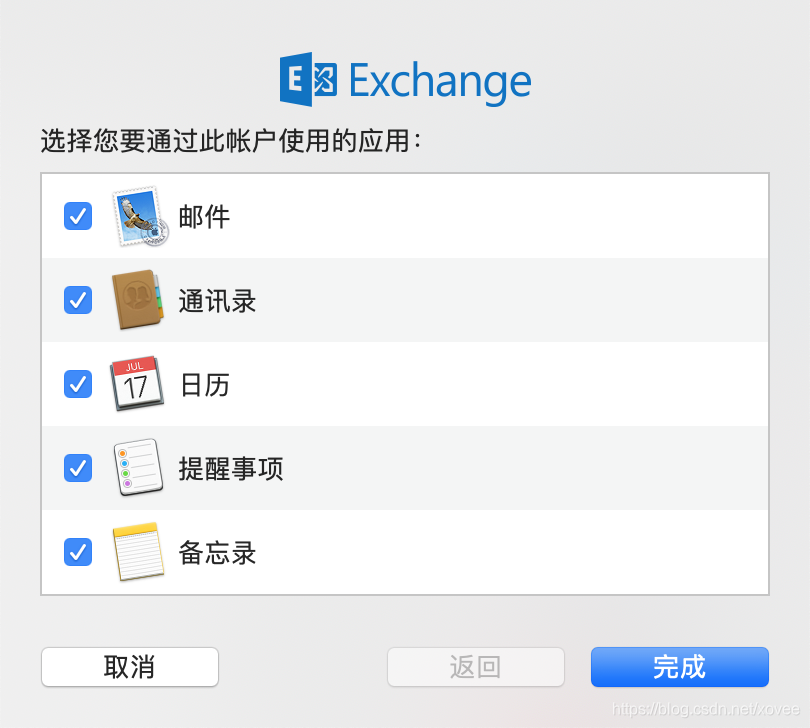Viewport: 810px width, 728px height.
Task: Click the Calendar JUL 17 icon
Action: pyautogui.click(x=137, y=383)
